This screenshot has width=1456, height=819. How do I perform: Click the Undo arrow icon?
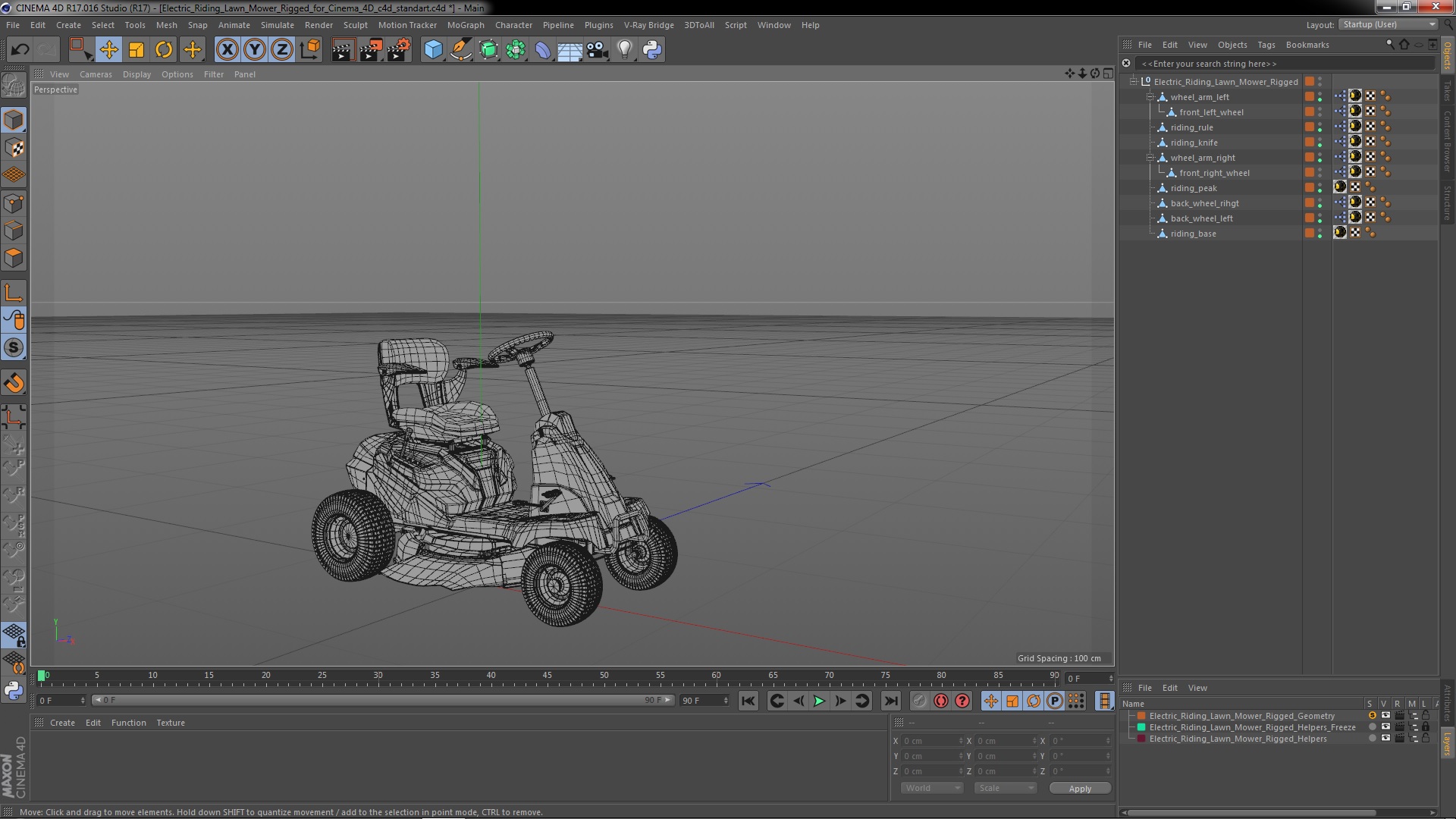coord(20,50)
